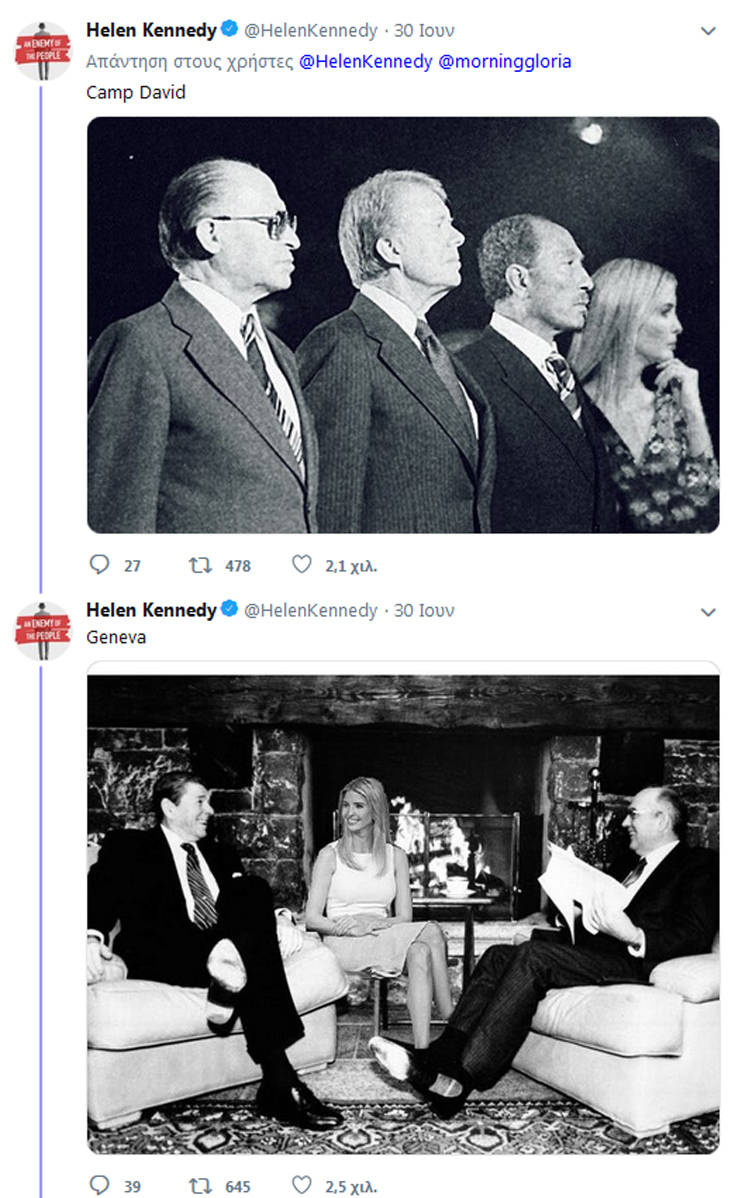Screen dimensions: 735x1198
Task: Reply to the Camp David tweet
Action: coord(99,565)
